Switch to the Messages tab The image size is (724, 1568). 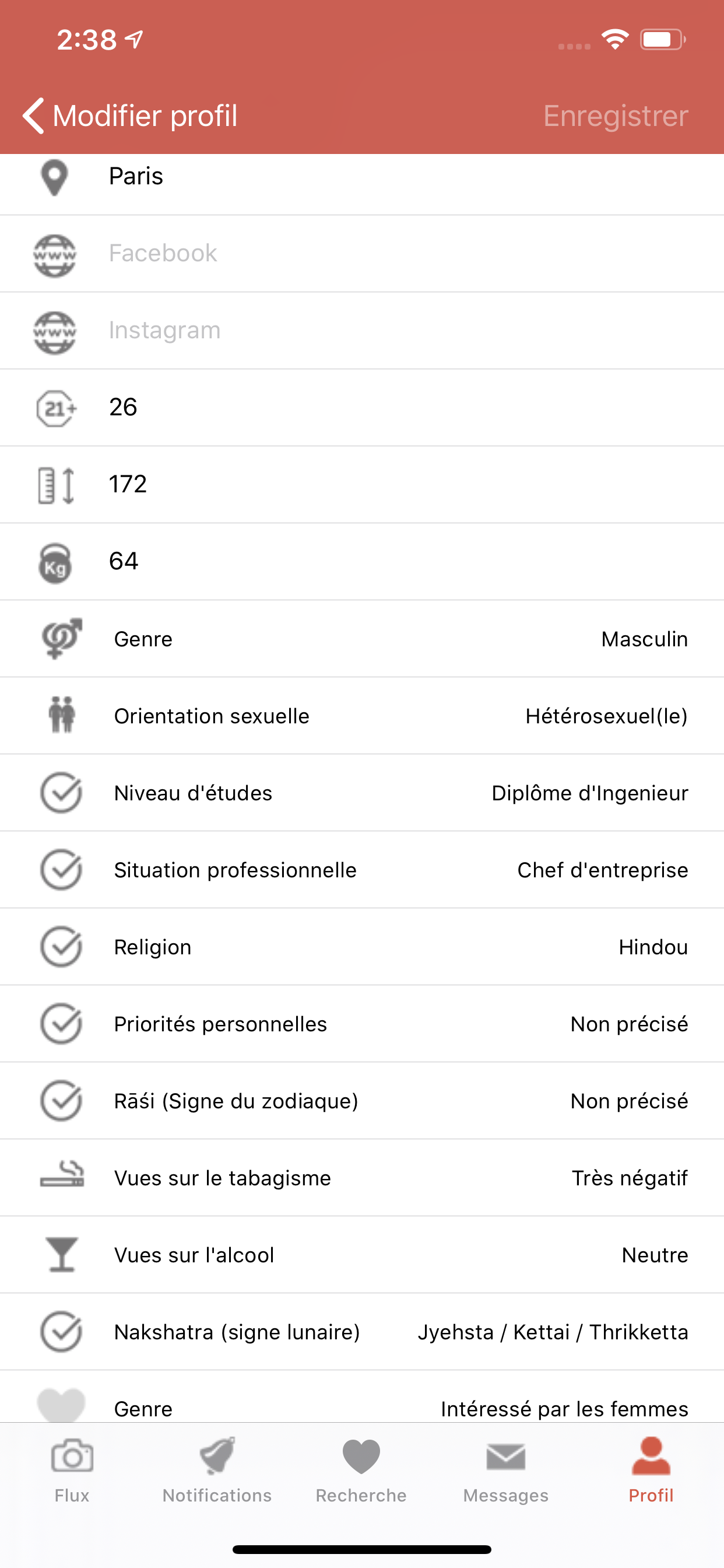click(x=505, y=1471)
